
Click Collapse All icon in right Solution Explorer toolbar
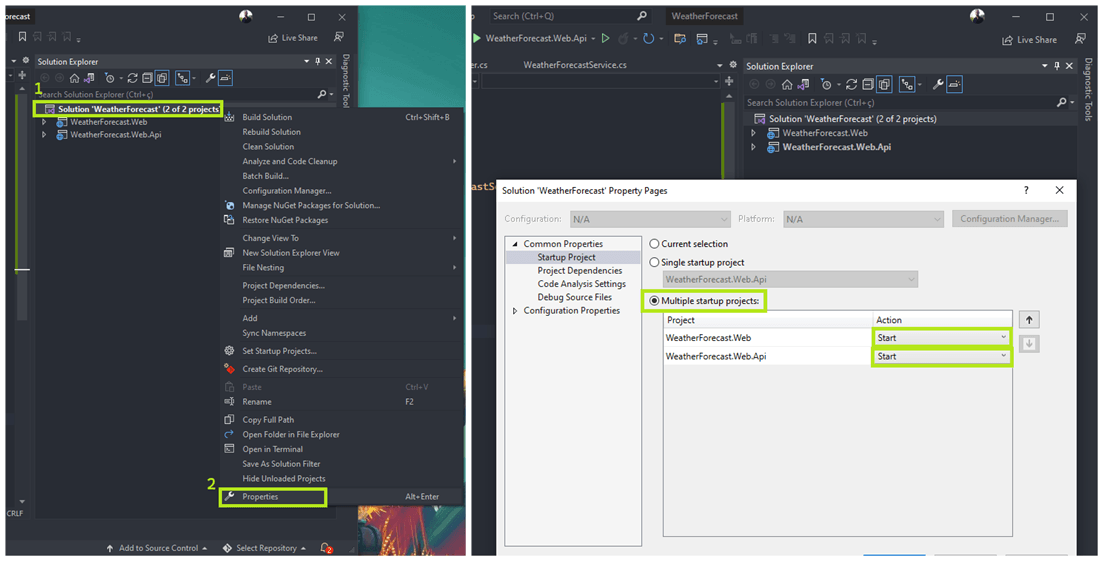tap(868, 84)
